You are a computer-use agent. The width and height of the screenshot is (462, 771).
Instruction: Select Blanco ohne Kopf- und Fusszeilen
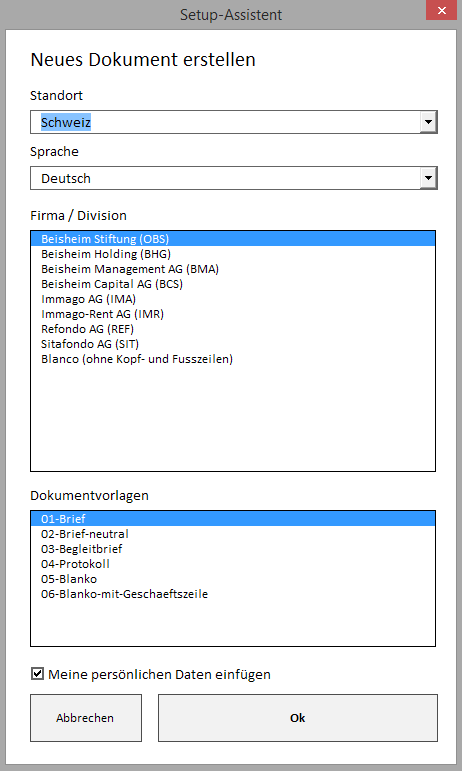click(233, 359)
